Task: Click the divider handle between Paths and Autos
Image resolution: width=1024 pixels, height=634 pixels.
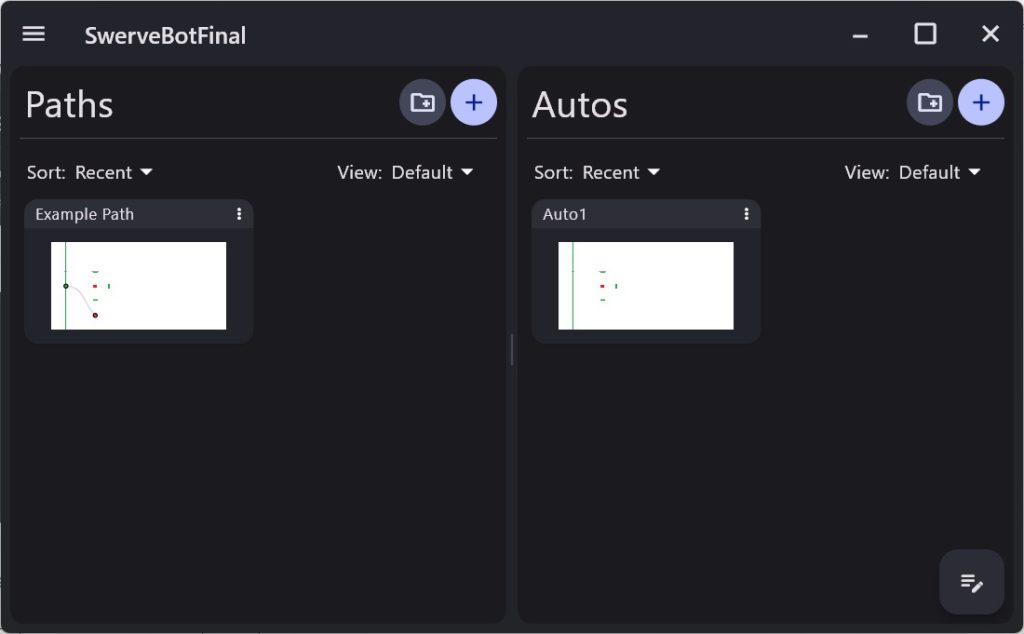Action: pyautogui.click(x=512, y=349)
